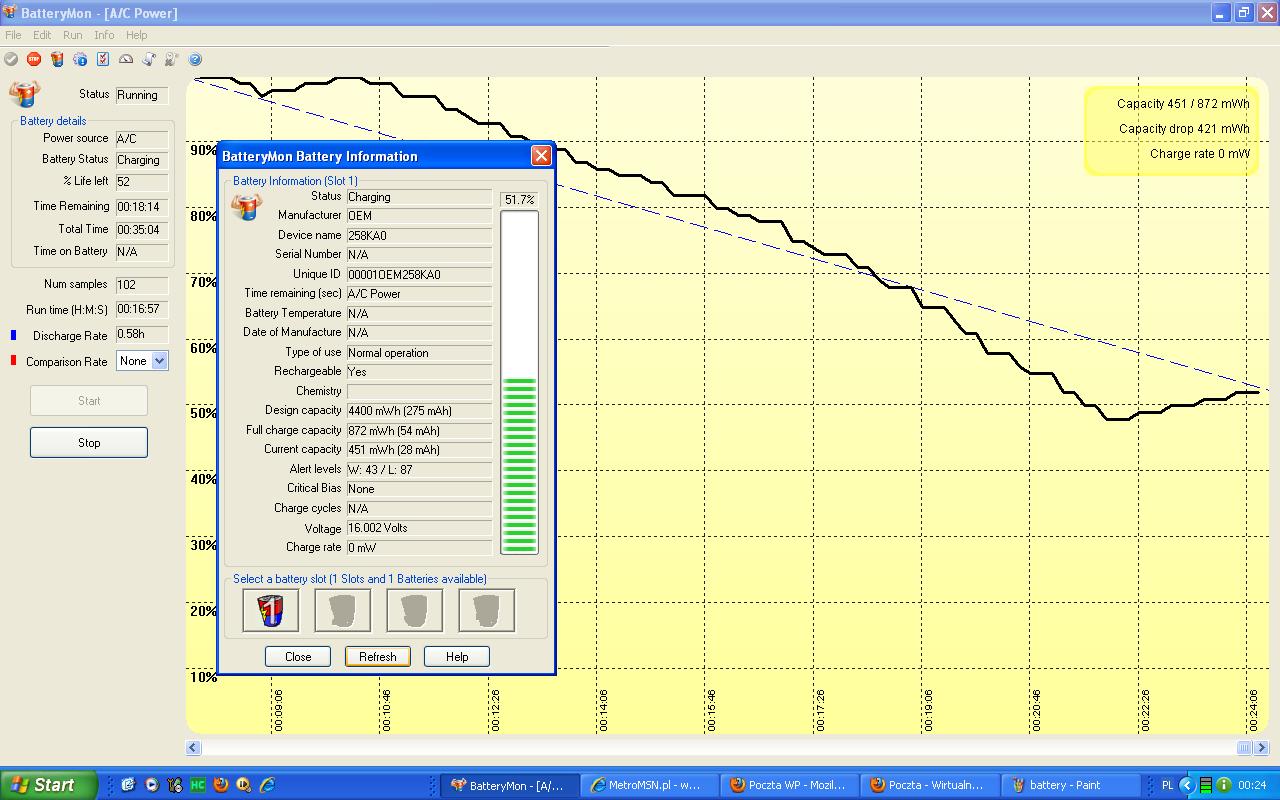This screenshot has height=800, width=1280.
Task: Click the PL language indicator in tray
Action: tap(1168, 785)
